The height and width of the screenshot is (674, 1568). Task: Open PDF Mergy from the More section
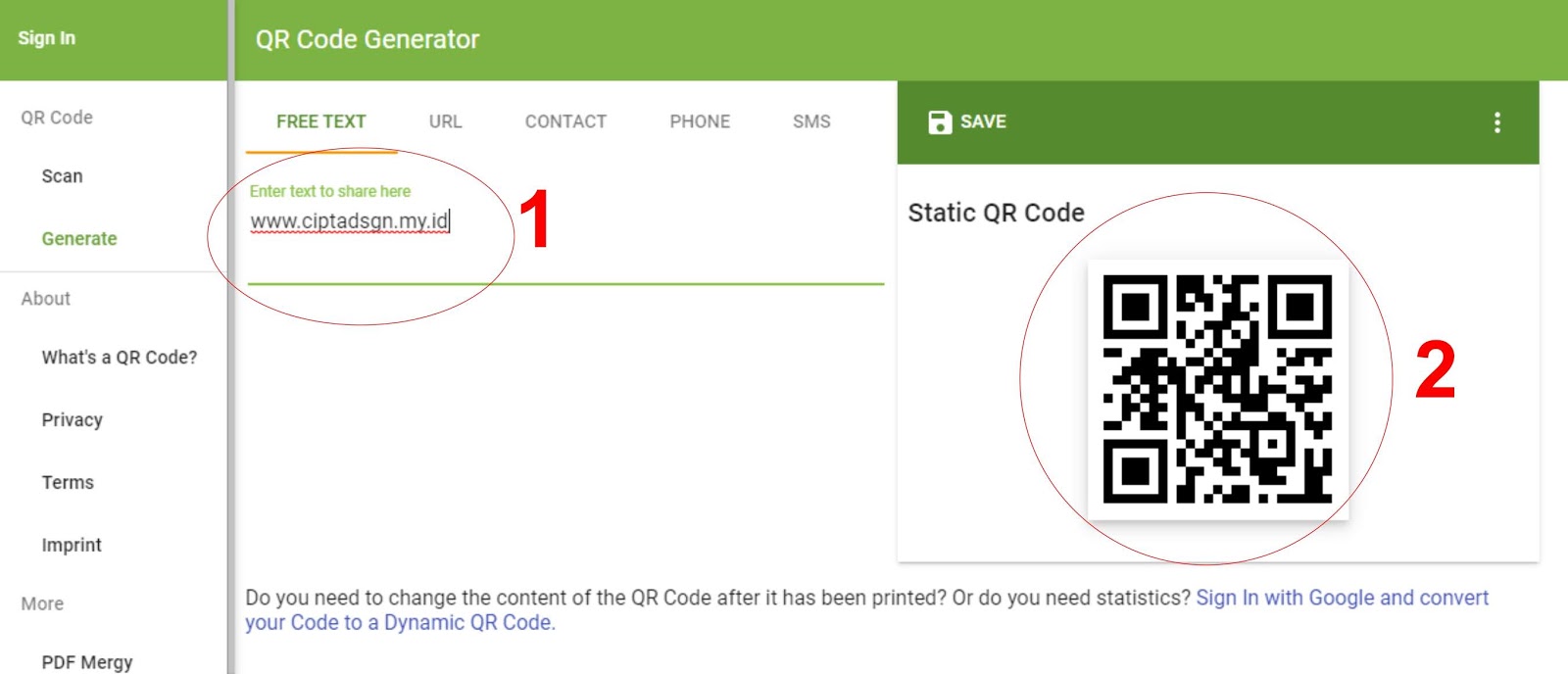tap(87, 662)
